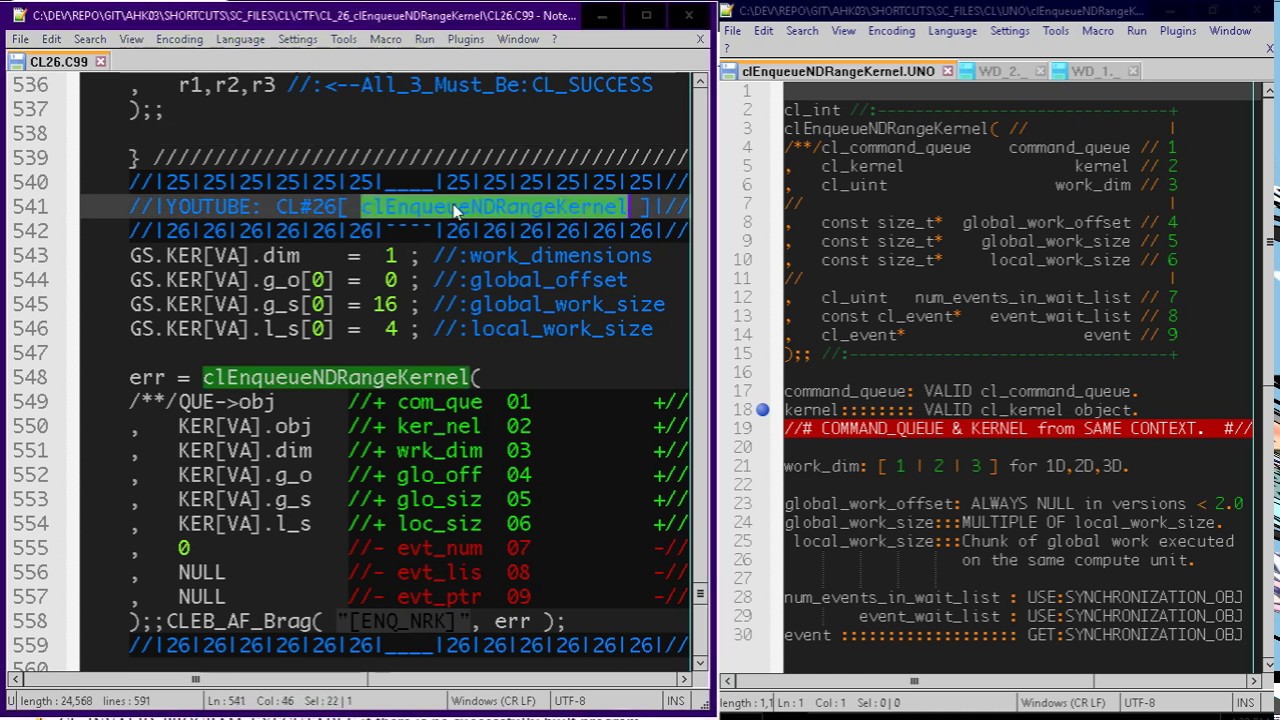Switch to the WD_1._ tab
This screenshot has height=720, width=1280.
pos(1094,72)
